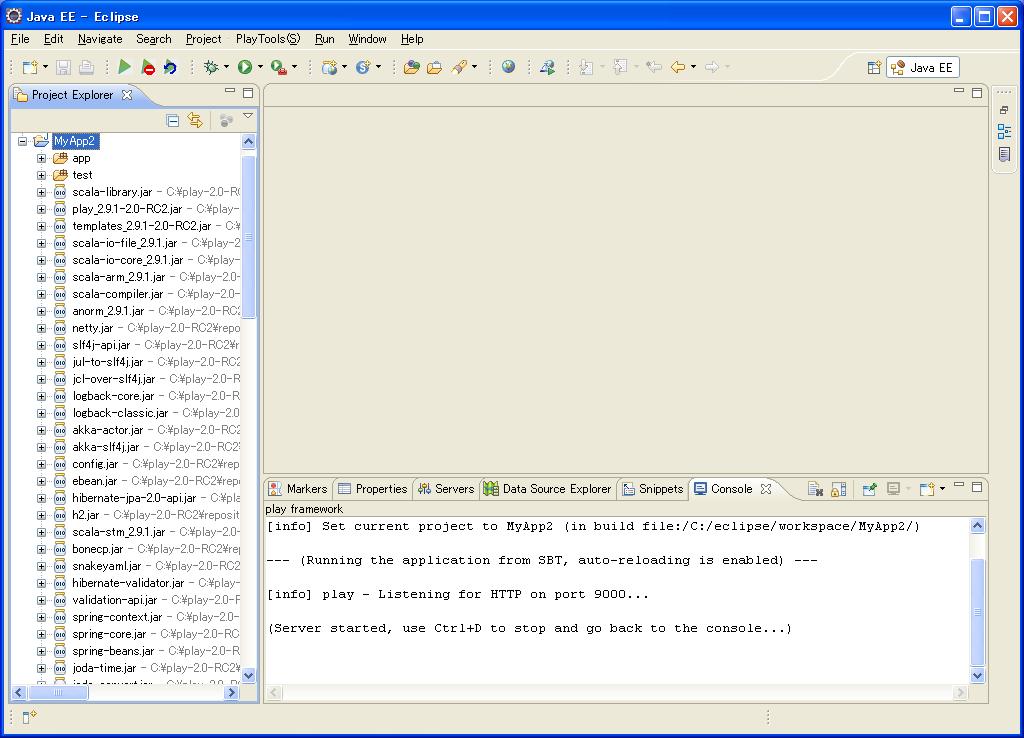The image size is (1024, 738).
Task: Click the New wizard toolbar icon
Action: tap(30, 67)
